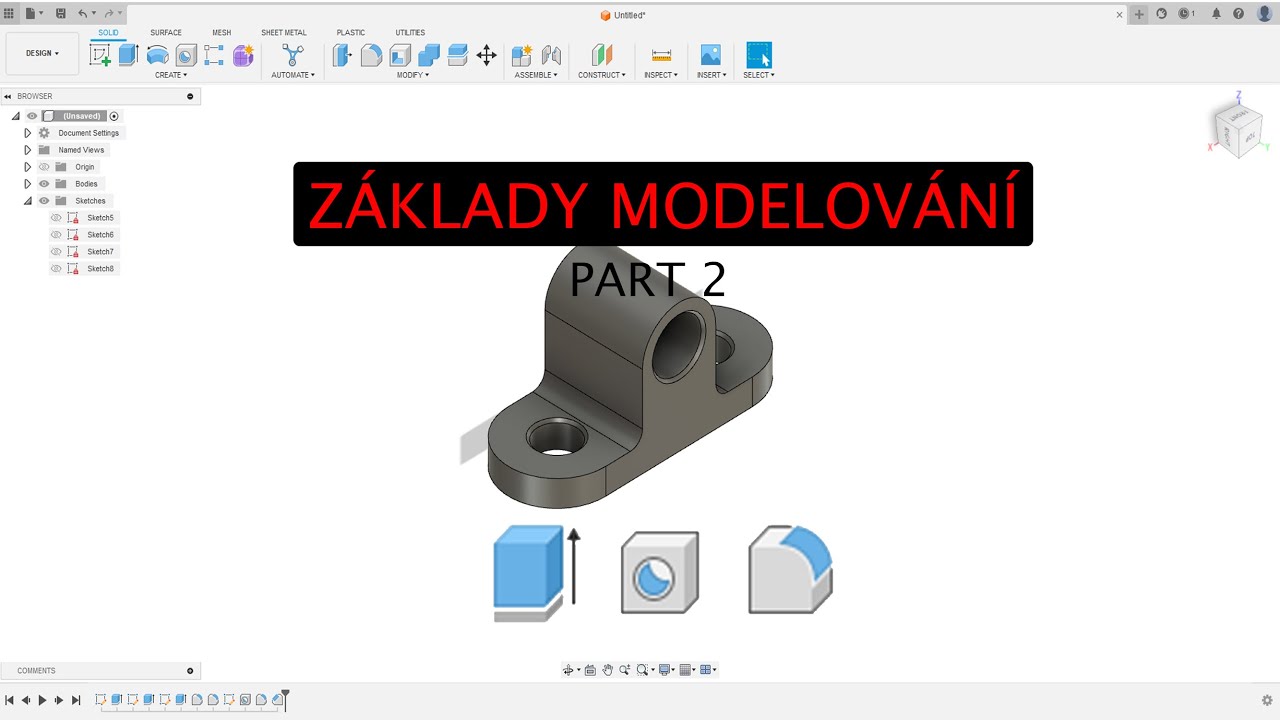
Task: Switch to the Mesh tab
Action: pos(221,33)
